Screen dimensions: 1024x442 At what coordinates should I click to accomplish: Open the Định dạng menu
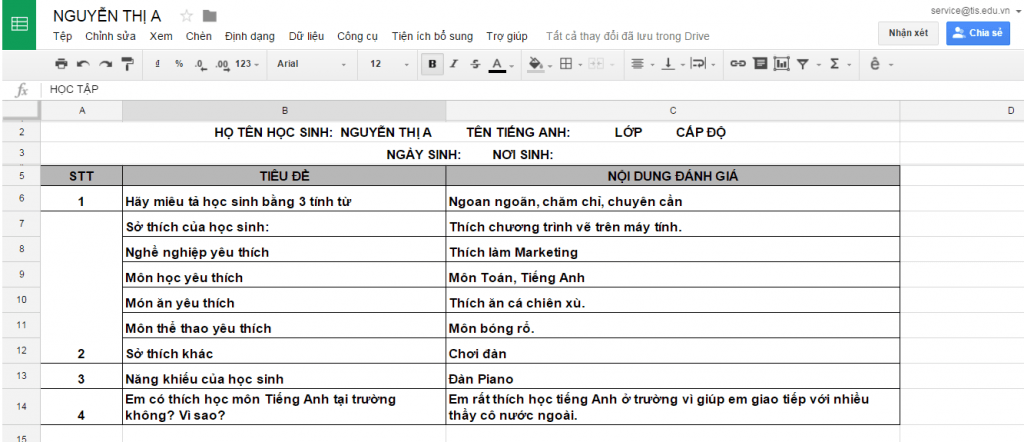[250, 36]
